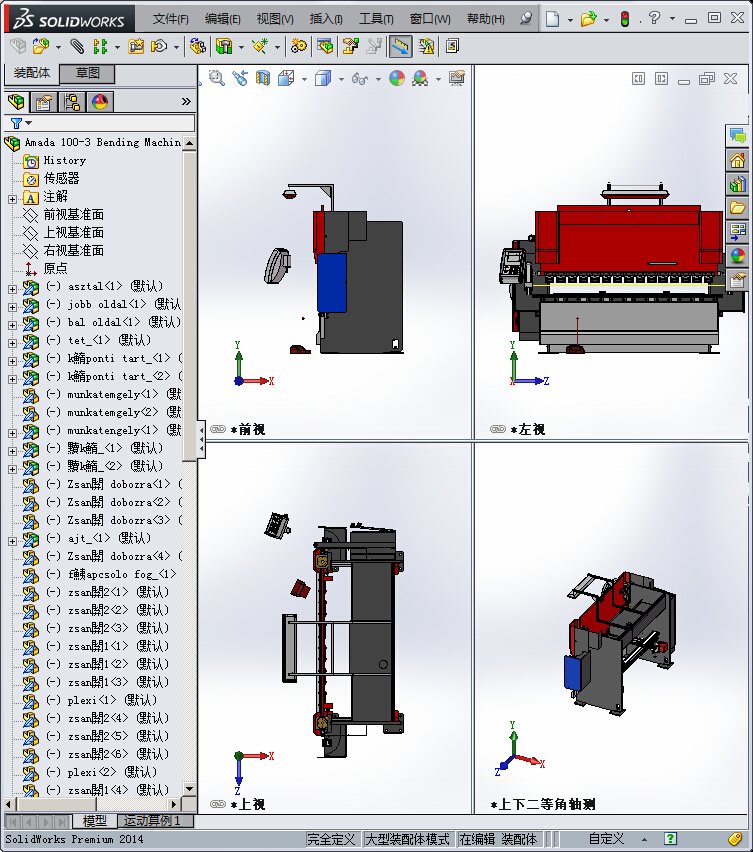The image size is (753, 852).
Task: Click the Linear Component Pattern icon
Action: point(100,46)
